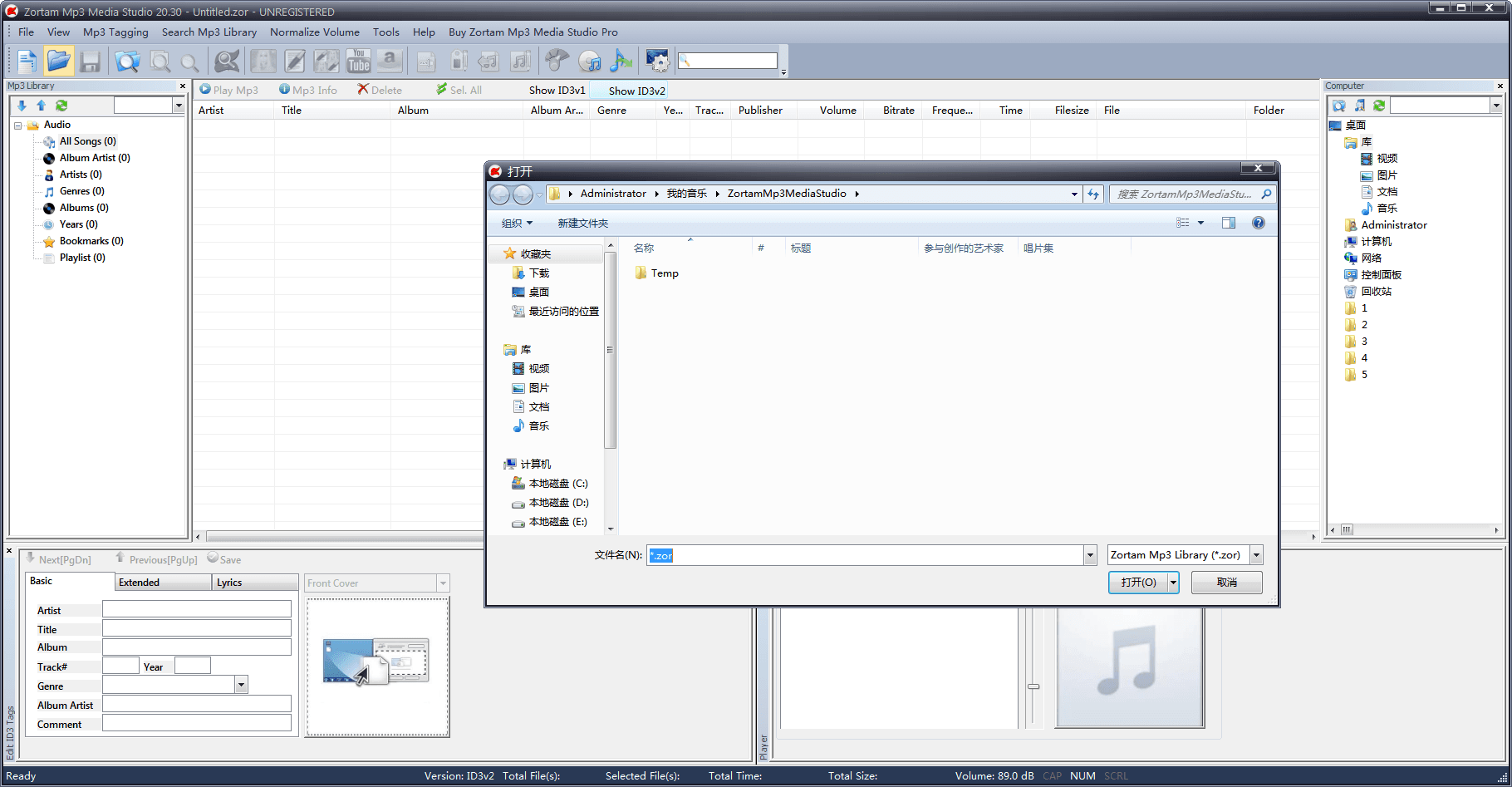Click the Publisher column header
Image resolution: width=1512 pixels, height=787 pixels.
(x=760, y=110)
